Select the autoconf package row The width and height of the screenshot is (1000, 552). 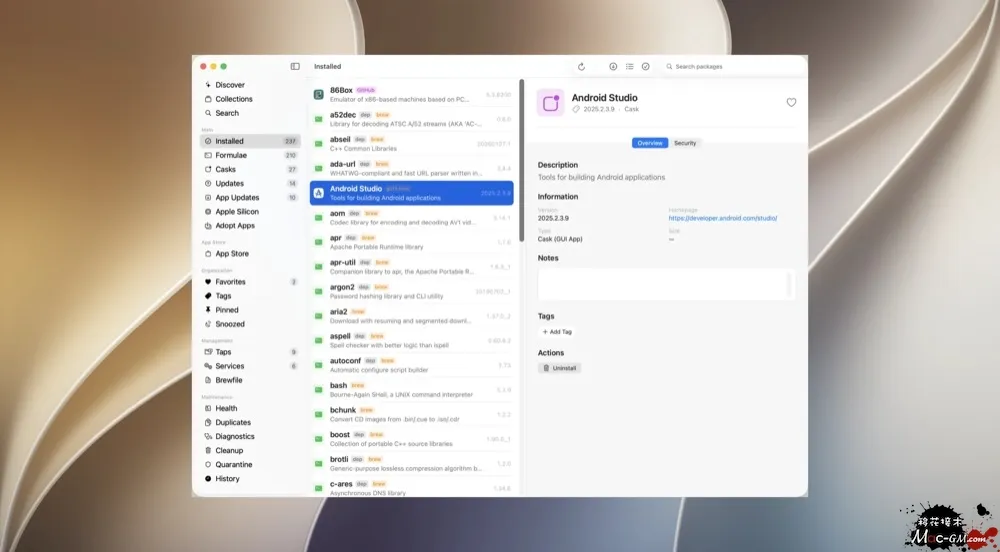pyautogui.click(x=411, y=365)
